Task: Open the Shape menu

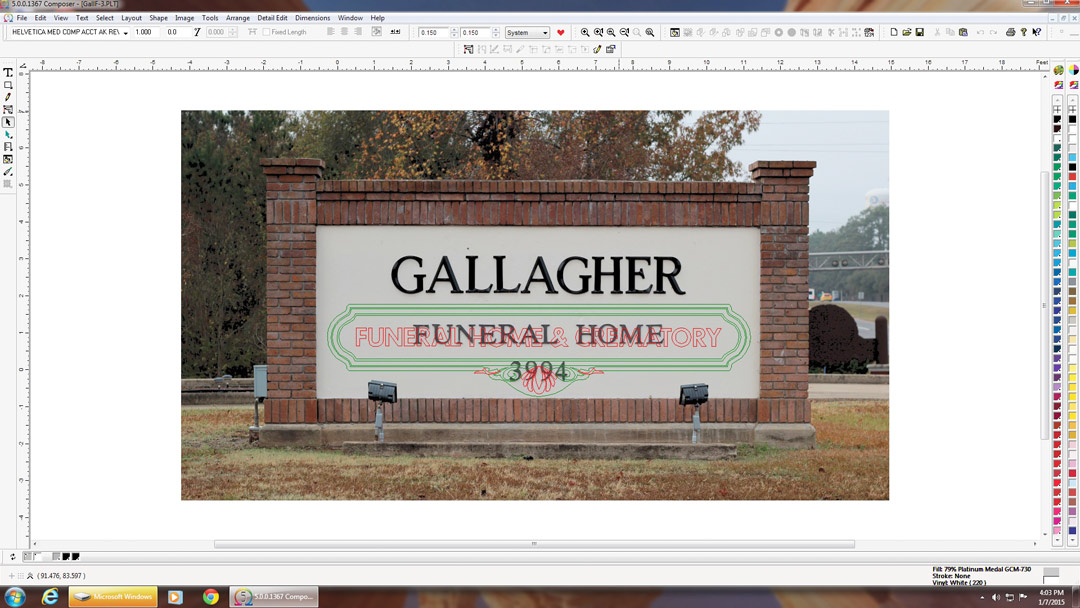Action: 158,18
